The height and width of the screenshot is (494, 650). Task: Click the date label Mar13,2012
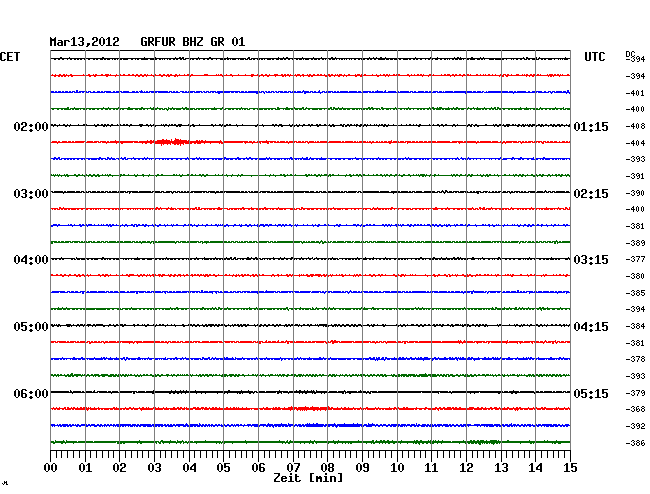click(x=85, y=42)
